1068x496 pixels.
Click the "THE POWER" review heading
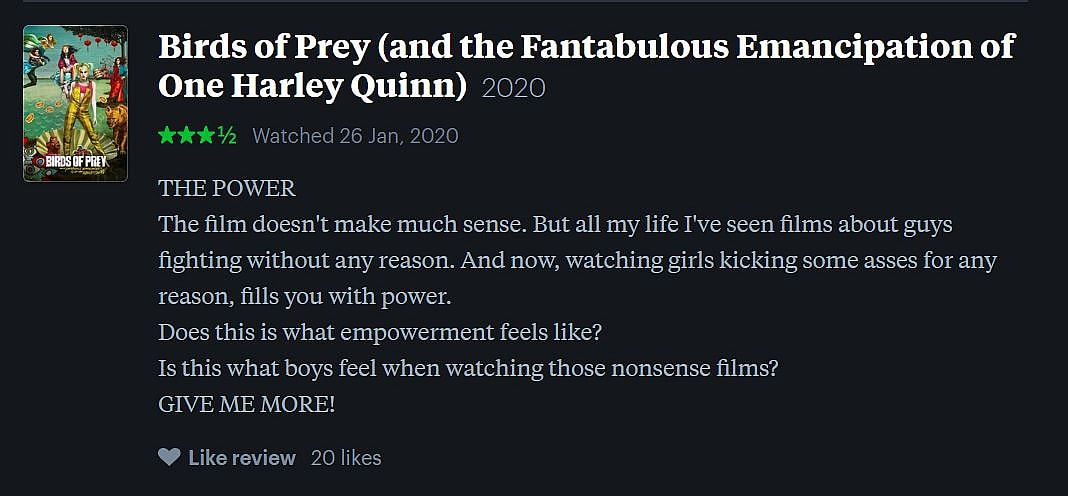pos(227,189)
